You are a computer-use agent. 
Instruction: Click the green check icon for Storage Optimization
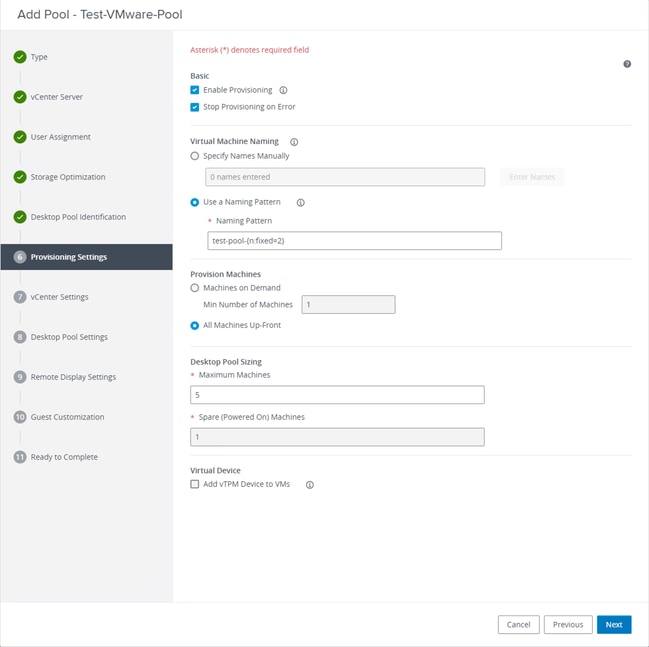tap(20, 177)
